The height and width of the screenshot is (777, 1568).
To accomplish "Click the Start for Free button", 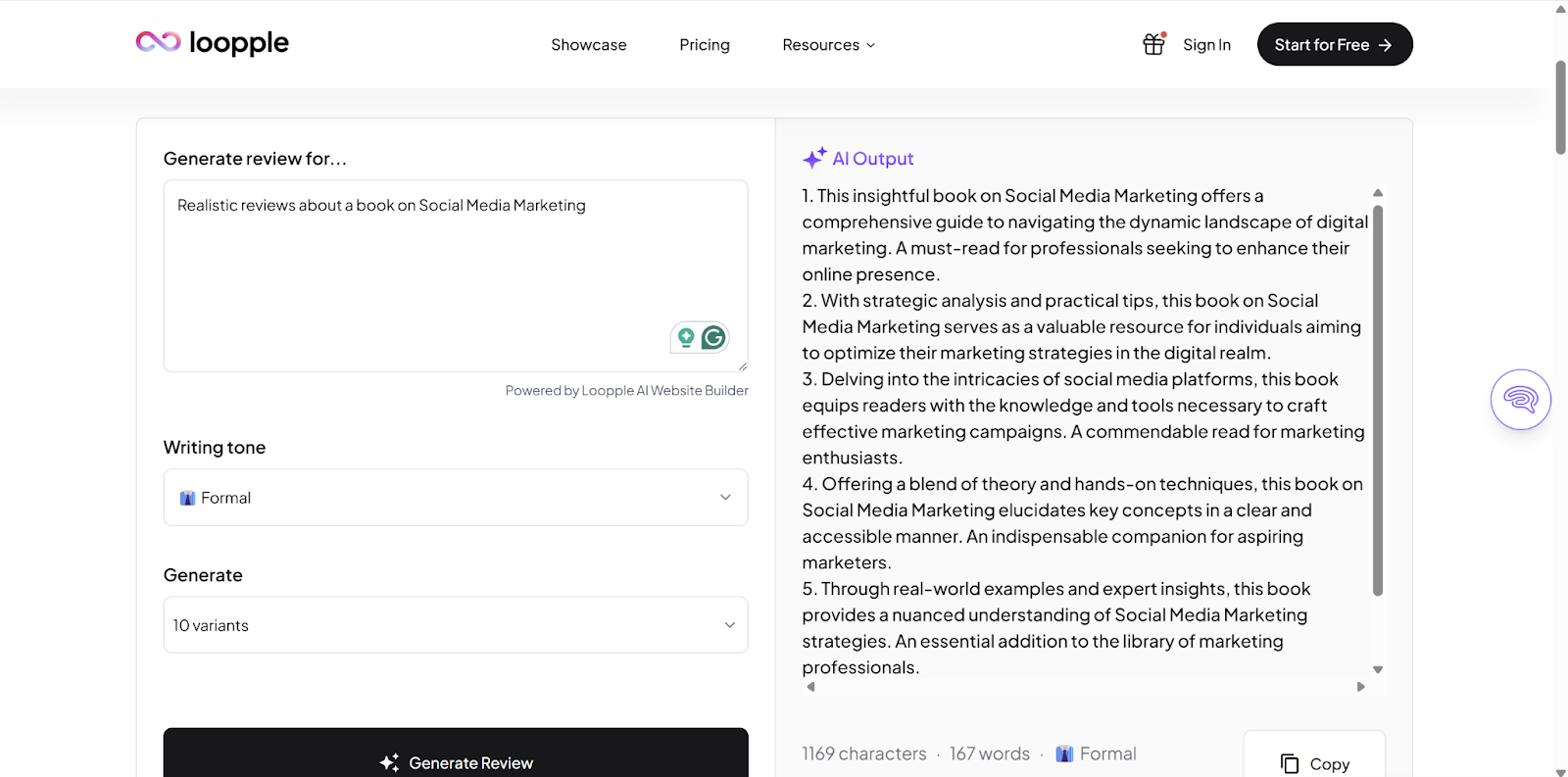I will click(x=1335, y=44).
